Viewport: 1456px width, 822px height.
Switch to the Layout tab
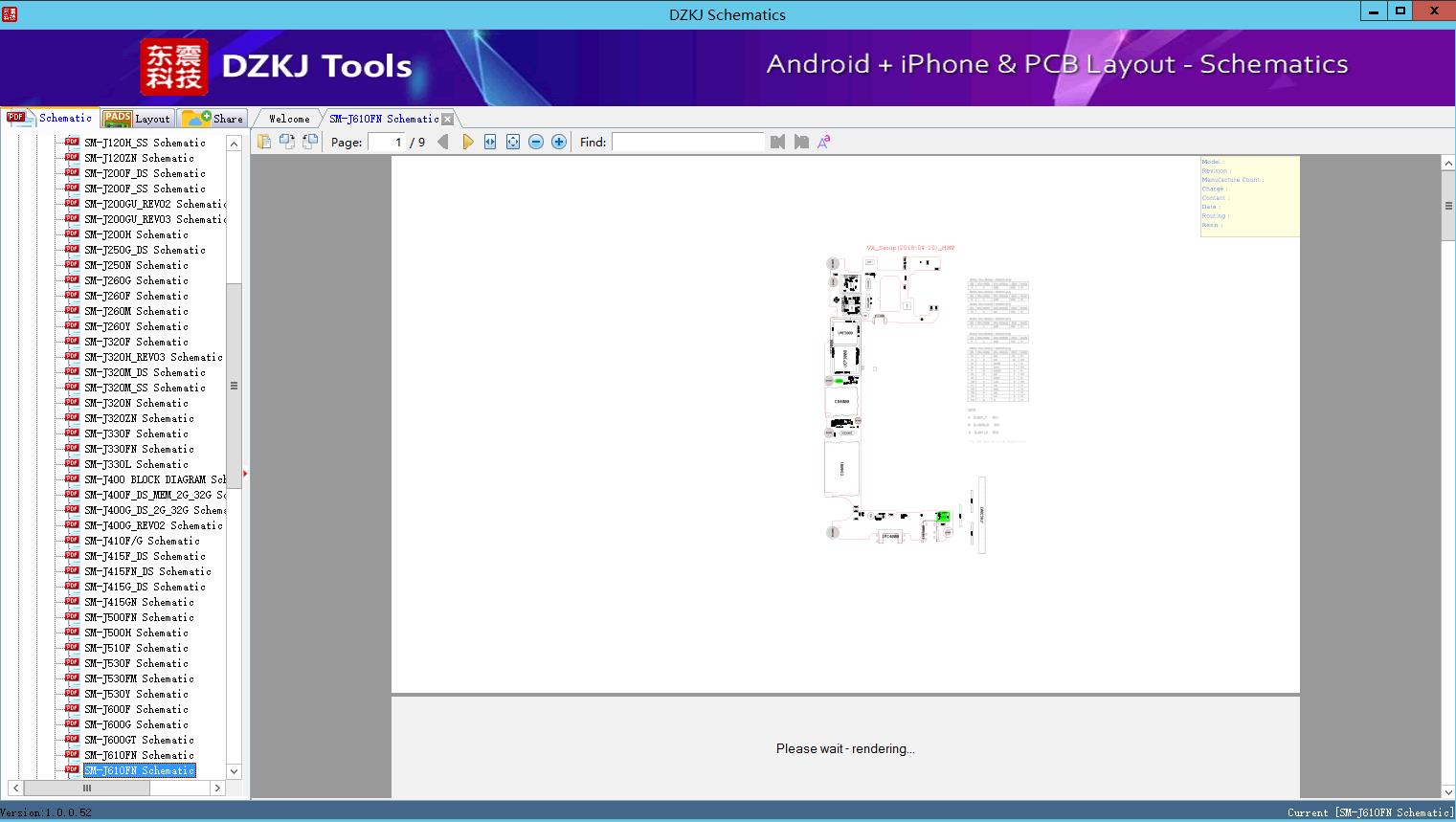[137, 118]
